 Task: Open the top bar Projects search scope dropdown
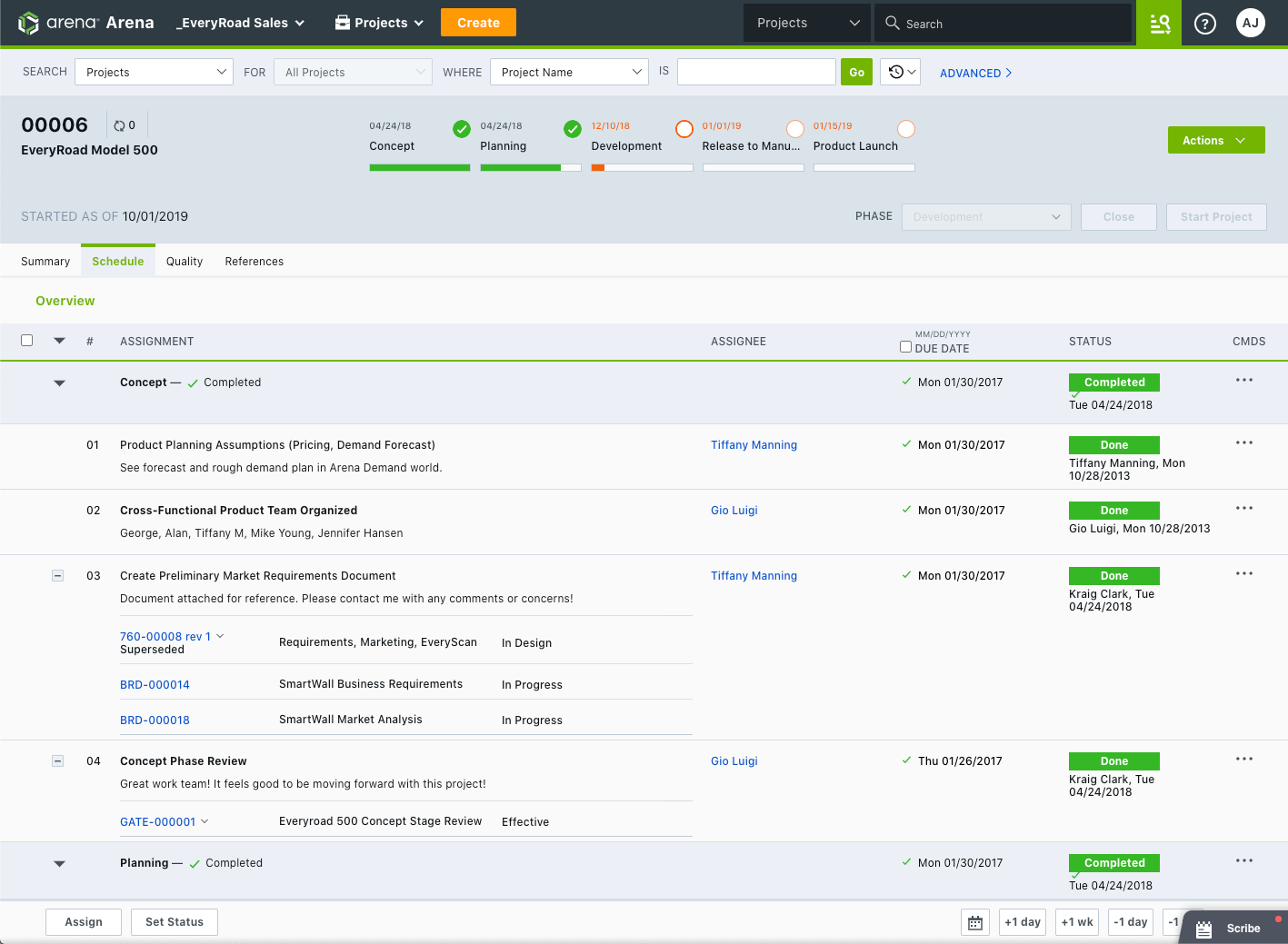[808, 23]
